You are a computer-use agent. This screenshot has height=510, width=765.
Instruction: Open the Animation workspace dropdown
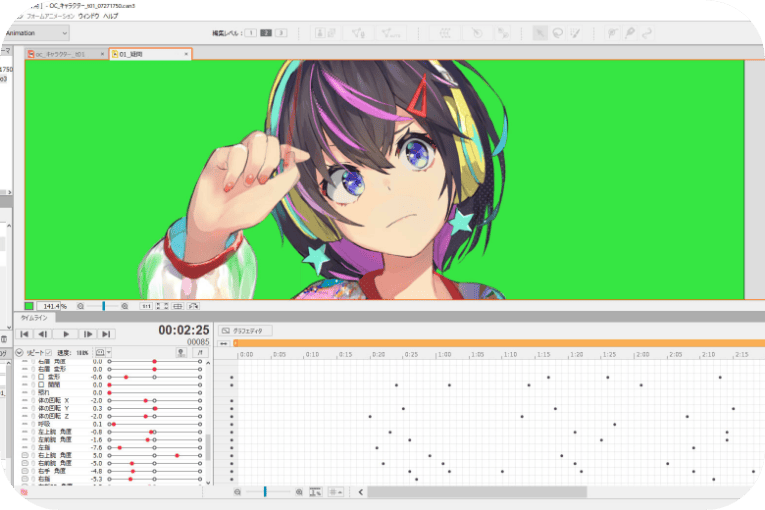click(36, 33)
